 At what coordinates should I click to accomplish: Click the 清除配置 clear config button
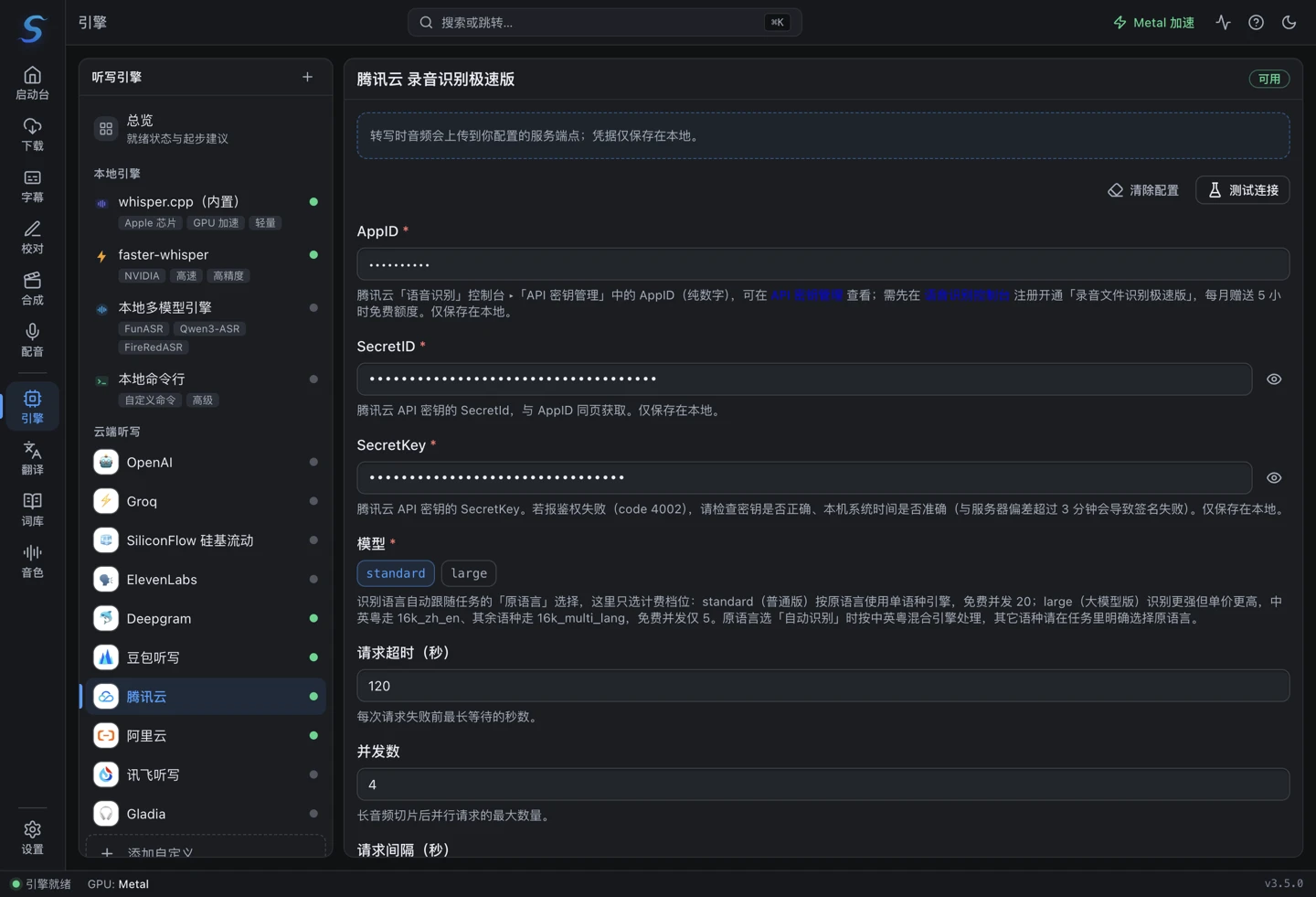click(x=1143, y=190)
